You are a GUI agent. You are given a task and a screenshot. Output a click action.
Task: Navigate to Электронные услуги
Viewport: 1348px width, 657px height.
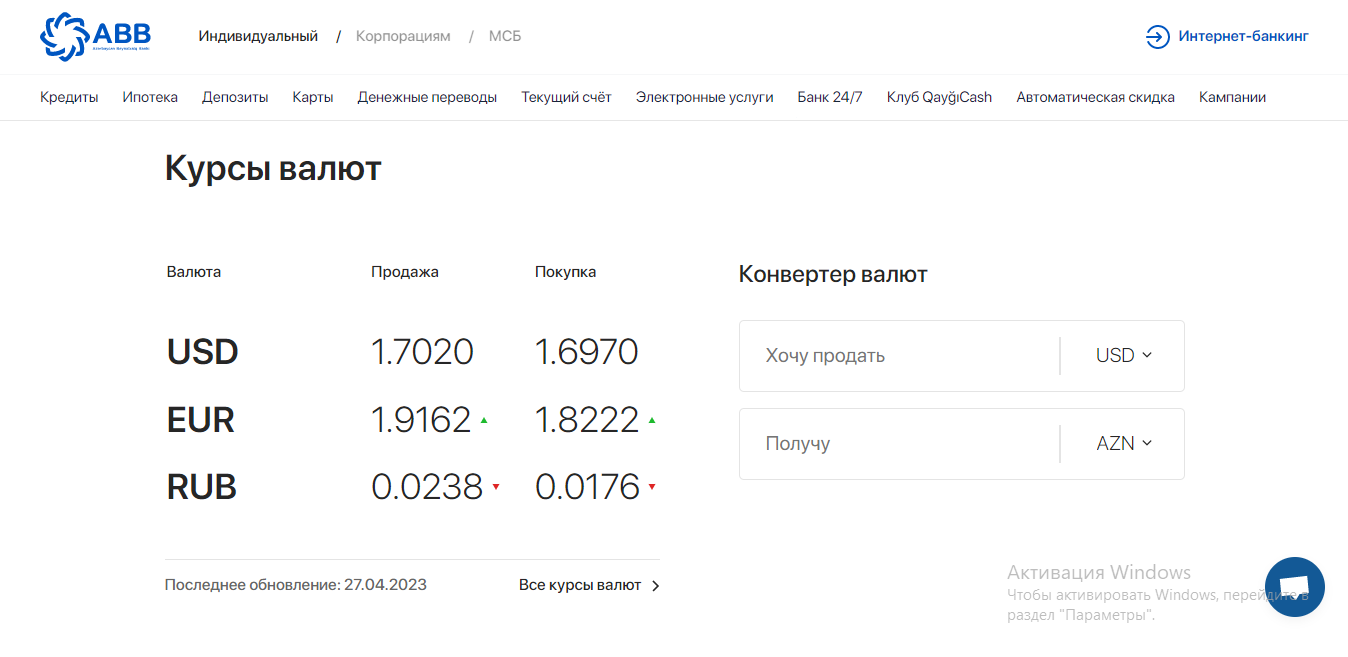click(704, 98)
